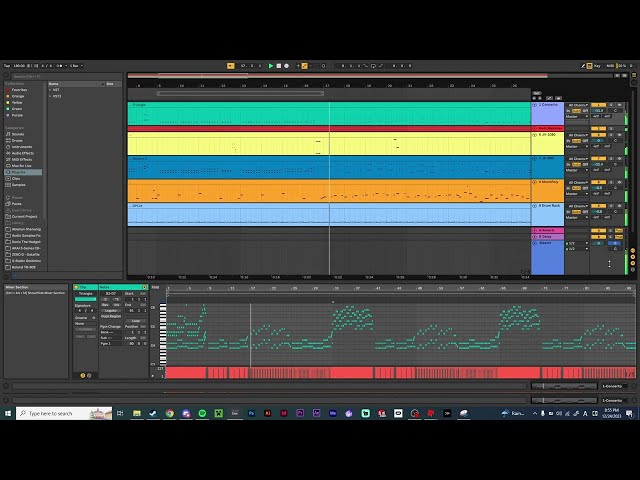Screen dimensions: 640x480
Task: Set the Concerto track monitor to Auto
Action: click(576, 111)
